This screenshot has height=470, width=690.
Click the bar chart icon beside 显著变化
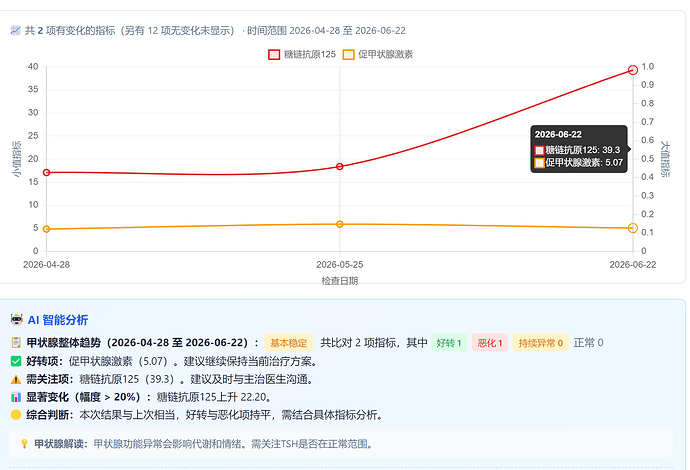[16, 397]
